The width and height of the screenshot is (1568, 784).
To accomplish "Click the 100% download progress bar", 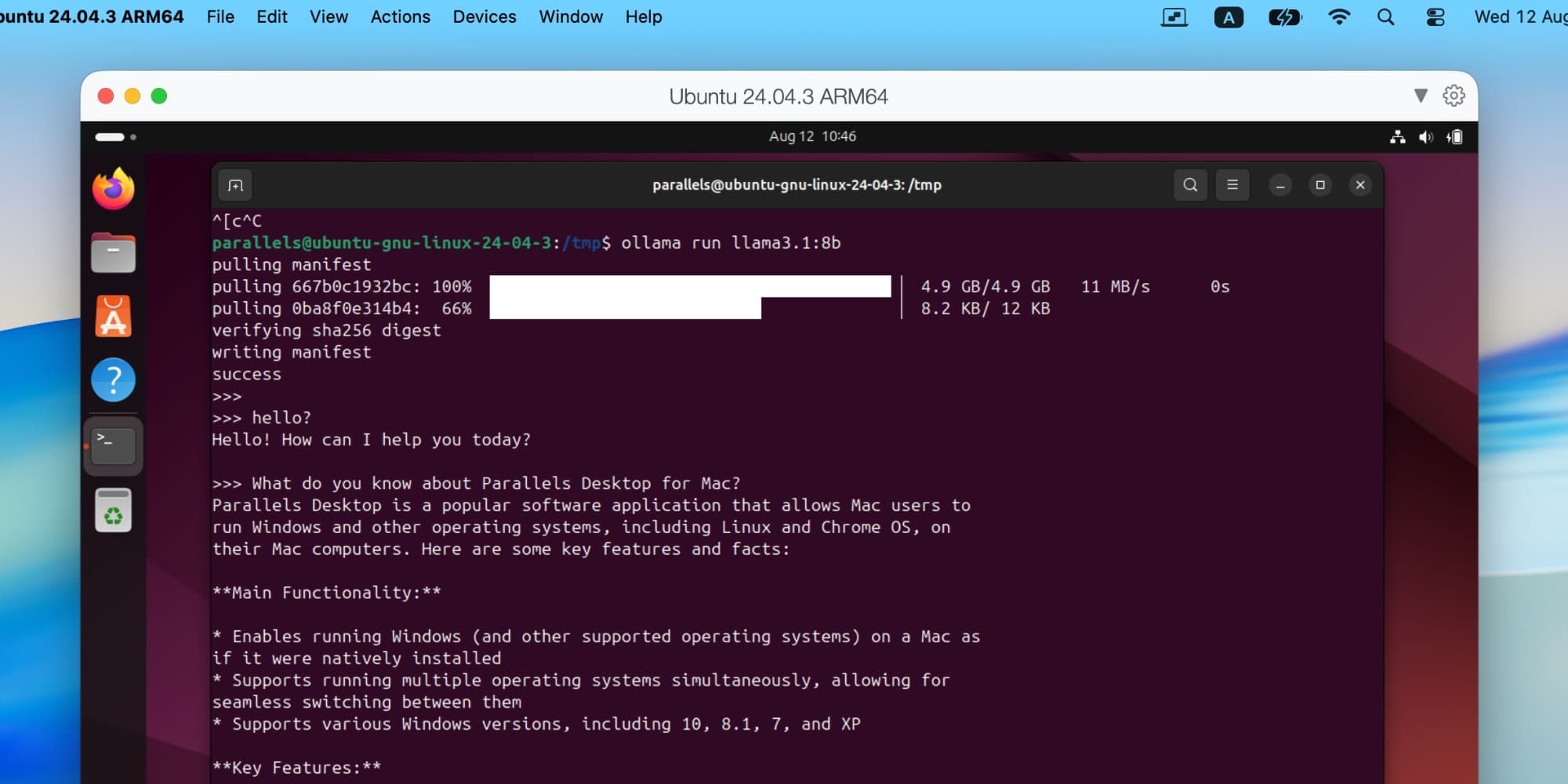I will (x=690, y=286).
